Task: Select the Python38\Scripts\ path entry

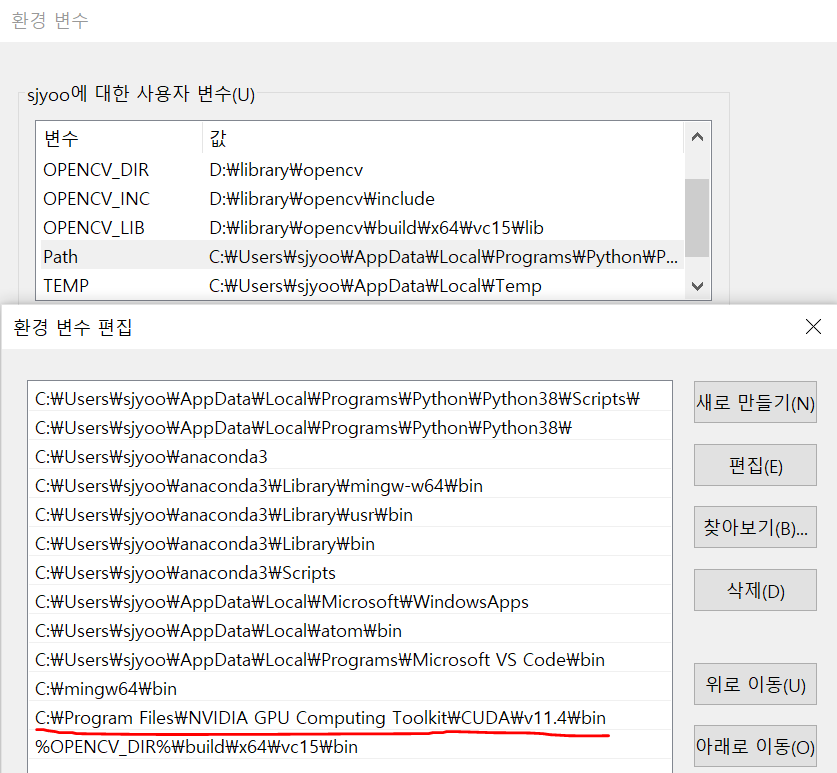Action: click(350, 399)
